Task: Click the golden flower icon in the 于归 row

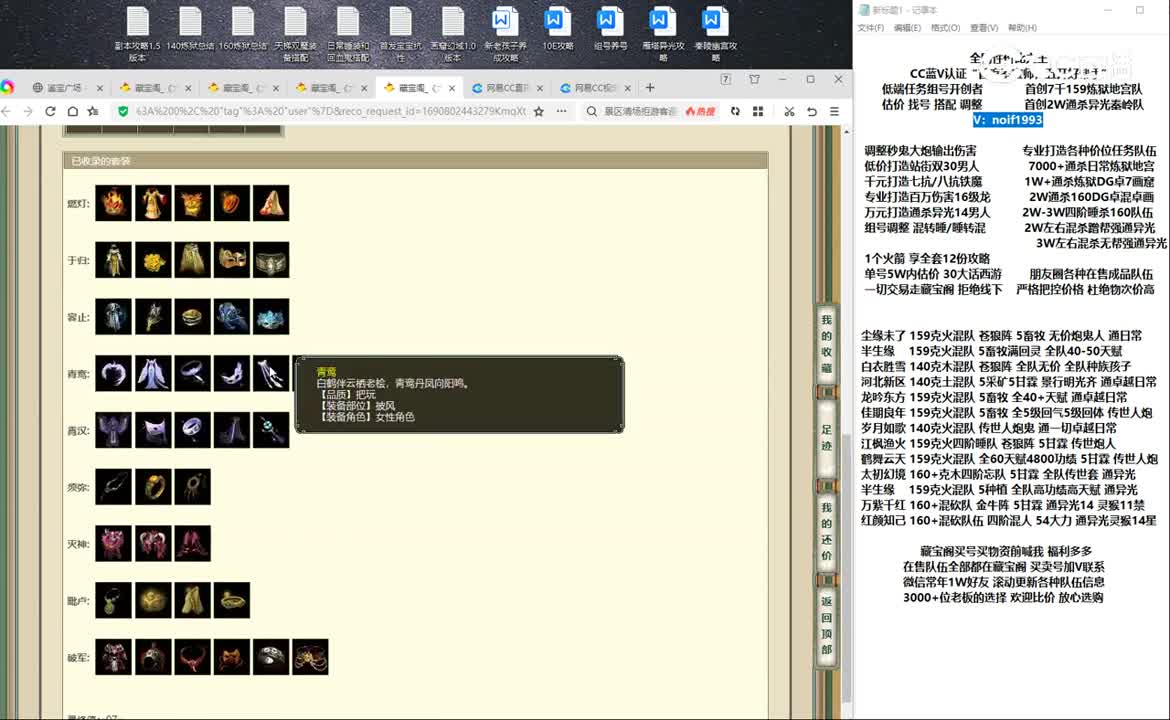Action: pyautogui.click(x=153, y=260)
